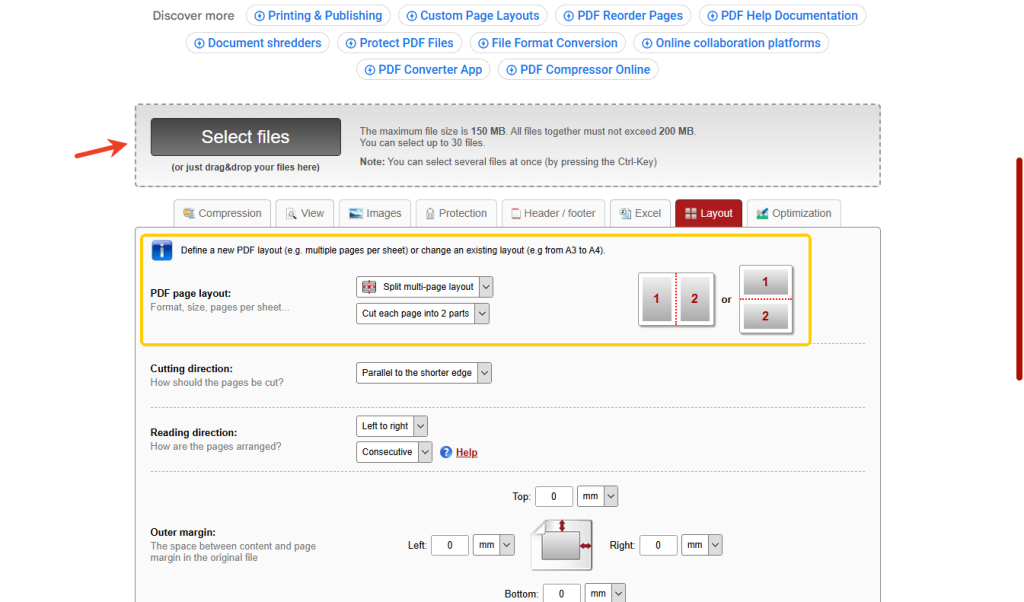Image resolution: width=1024 pixels, height=602 pixels.
Task: Open the Compression tab icon
Action: 190,213
